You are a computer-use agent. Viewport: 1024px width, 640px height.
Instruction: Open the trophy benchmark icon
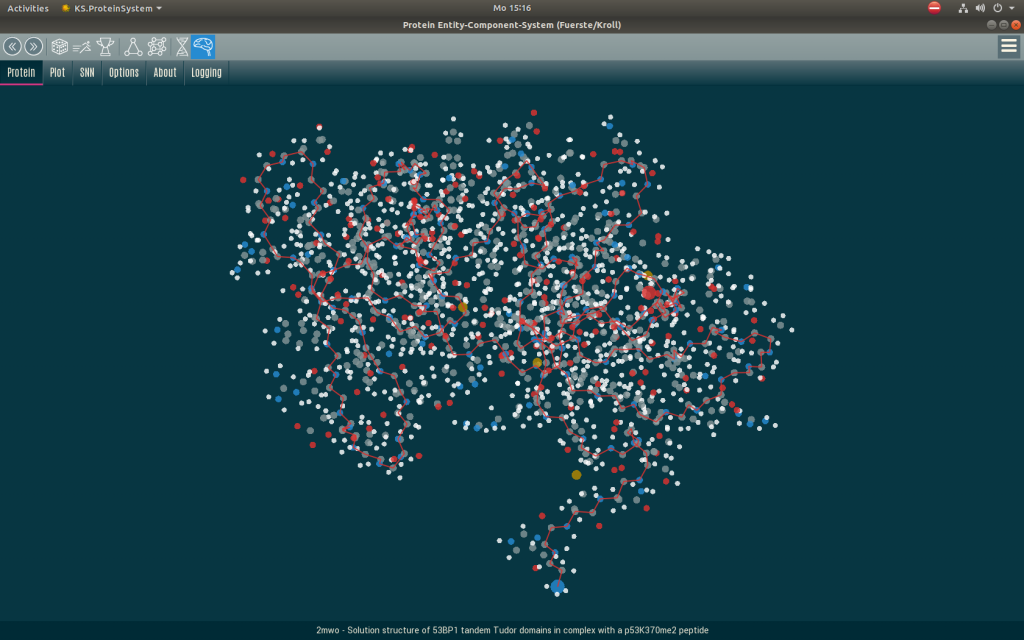coord(105,46)
